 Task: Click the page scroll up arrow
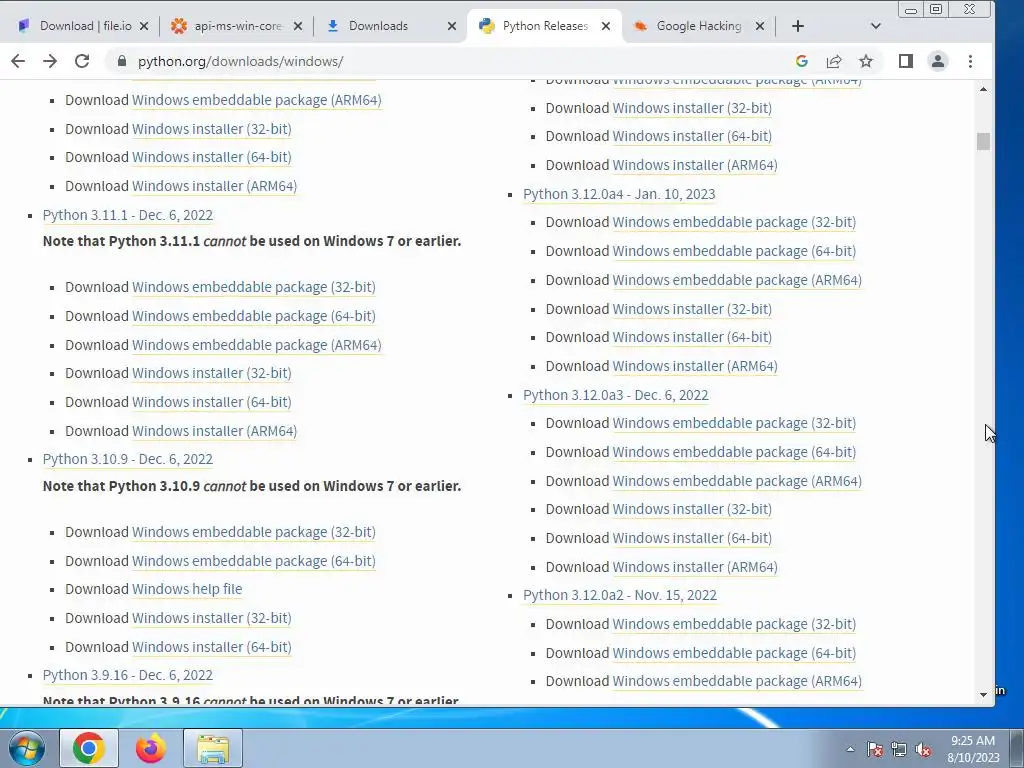pos(984,89)
